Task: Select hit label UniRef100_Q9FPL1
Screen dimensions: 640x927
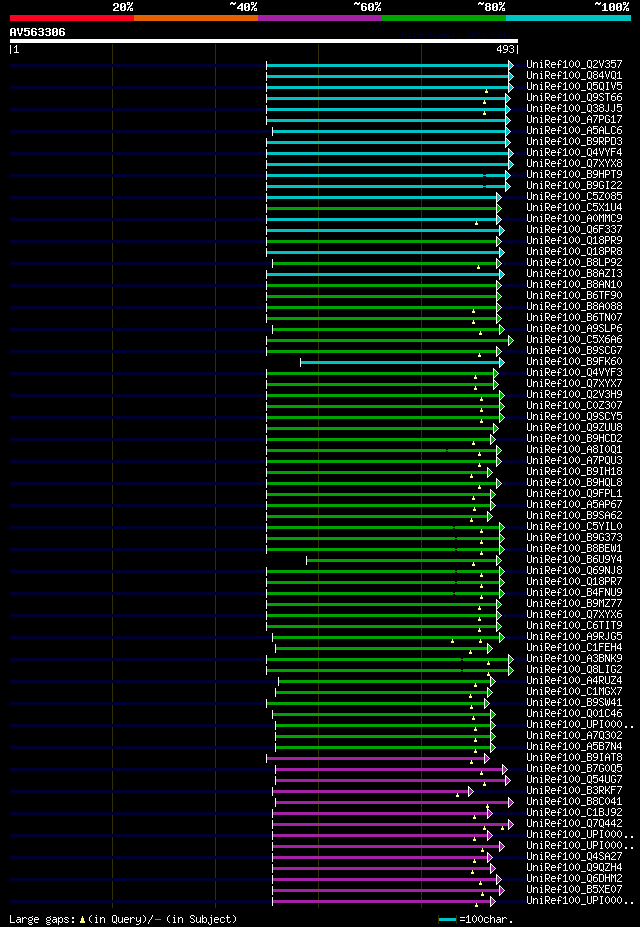Action: (x=574, y=494)
